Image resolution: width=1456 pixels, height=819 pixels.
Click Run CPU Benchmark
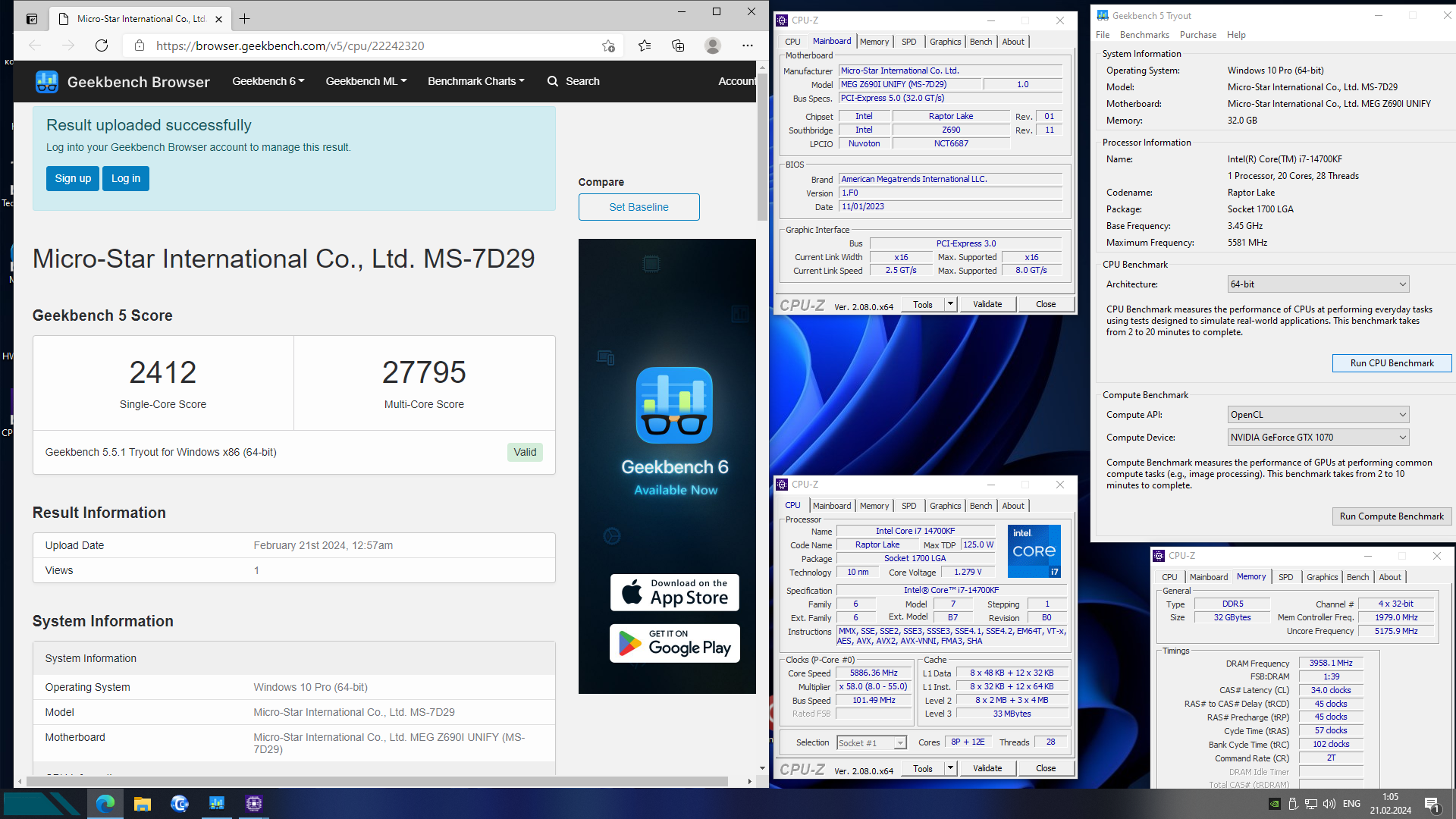click(1392, 363)
